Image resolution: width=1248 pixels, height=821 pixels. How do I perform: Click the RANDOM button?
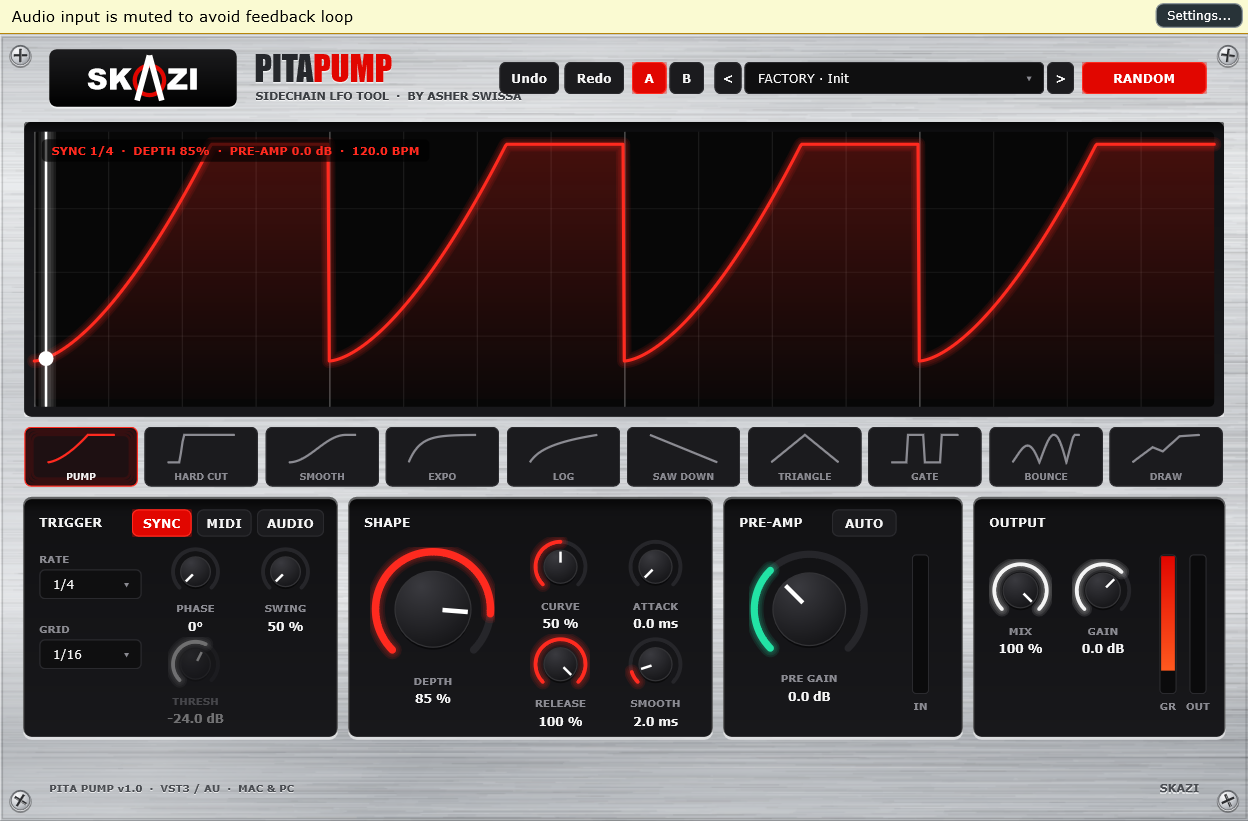[x=1144, y=78]
